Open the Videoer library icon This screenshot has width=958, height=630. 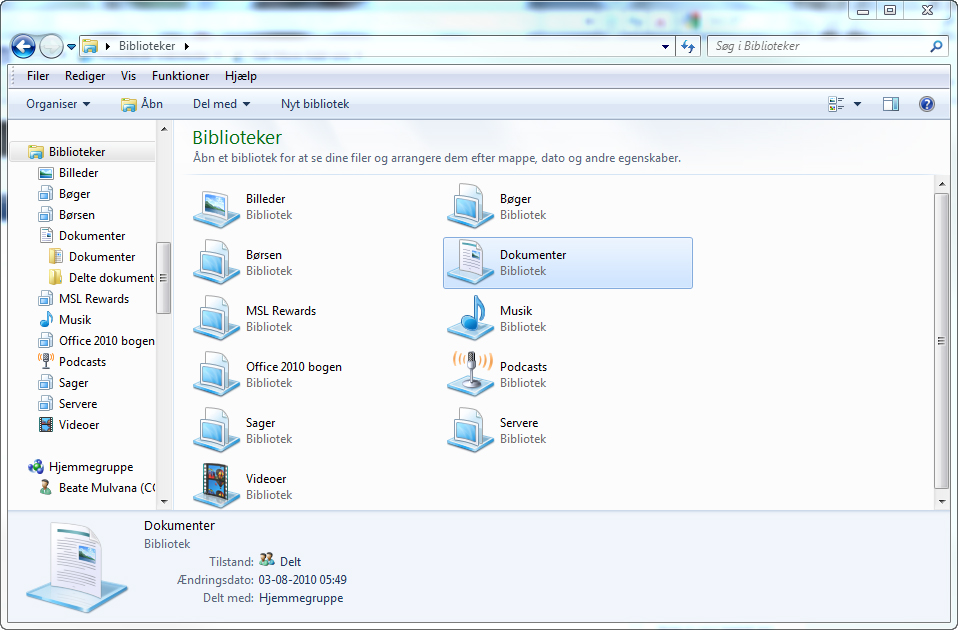pos(214,487)
